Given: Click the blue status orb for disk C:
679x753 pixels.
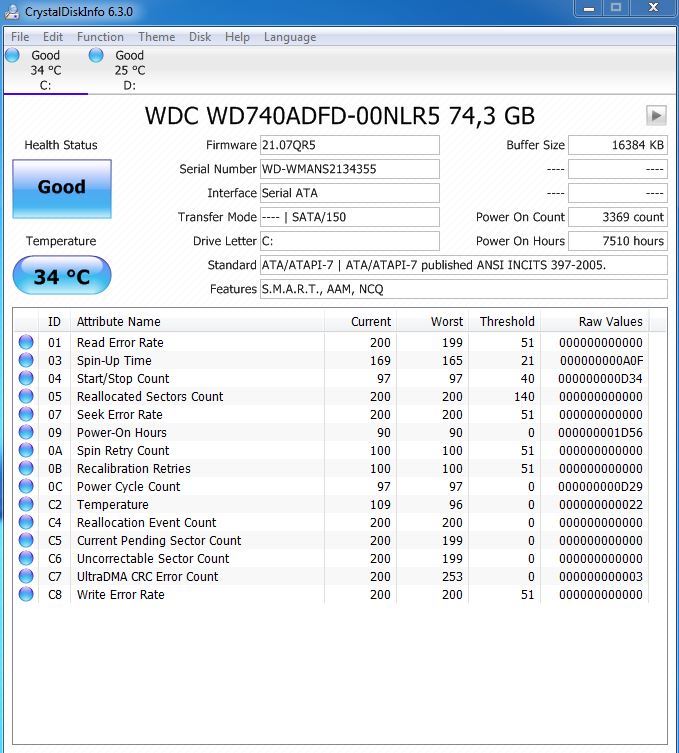Looking at the screenshot, I should coord(12,55).
